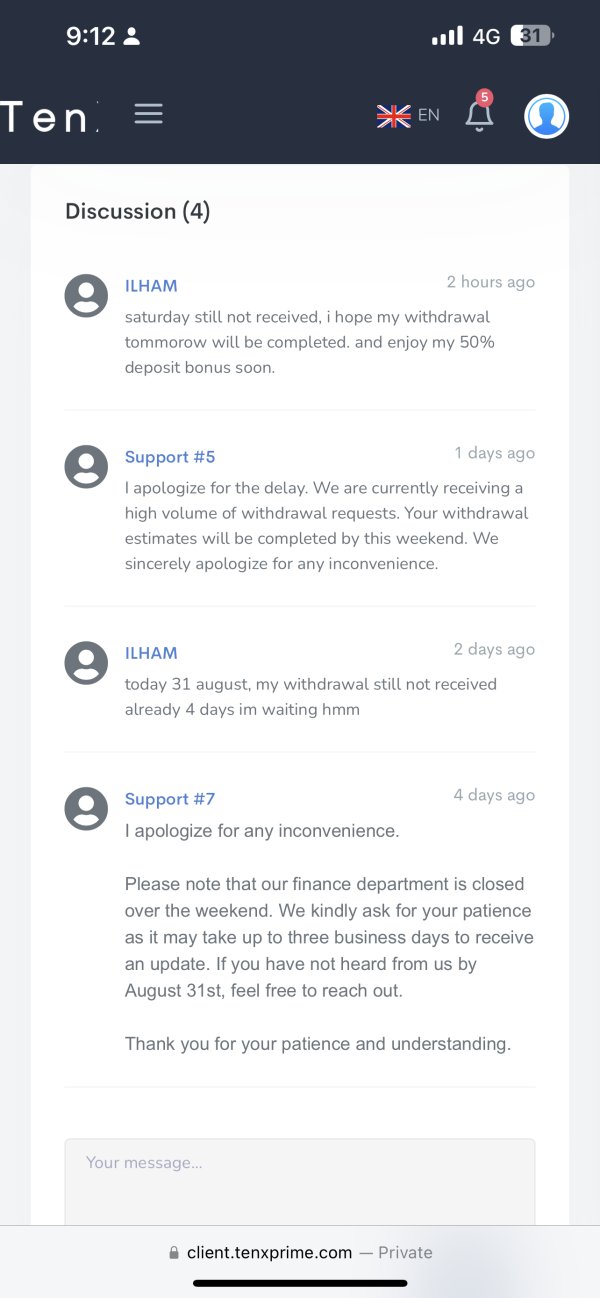Image resolution: width=600 pixels, height=1298 pixels.
Task: Click the Discussion (4) heading
Action: coord(138,211)
